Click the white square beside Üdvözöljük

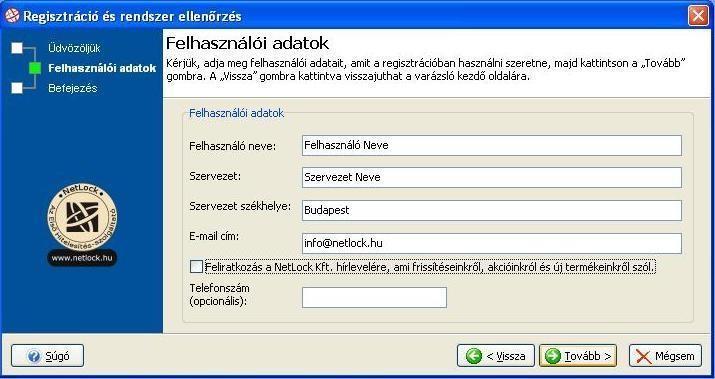click(x=17, y=48)
